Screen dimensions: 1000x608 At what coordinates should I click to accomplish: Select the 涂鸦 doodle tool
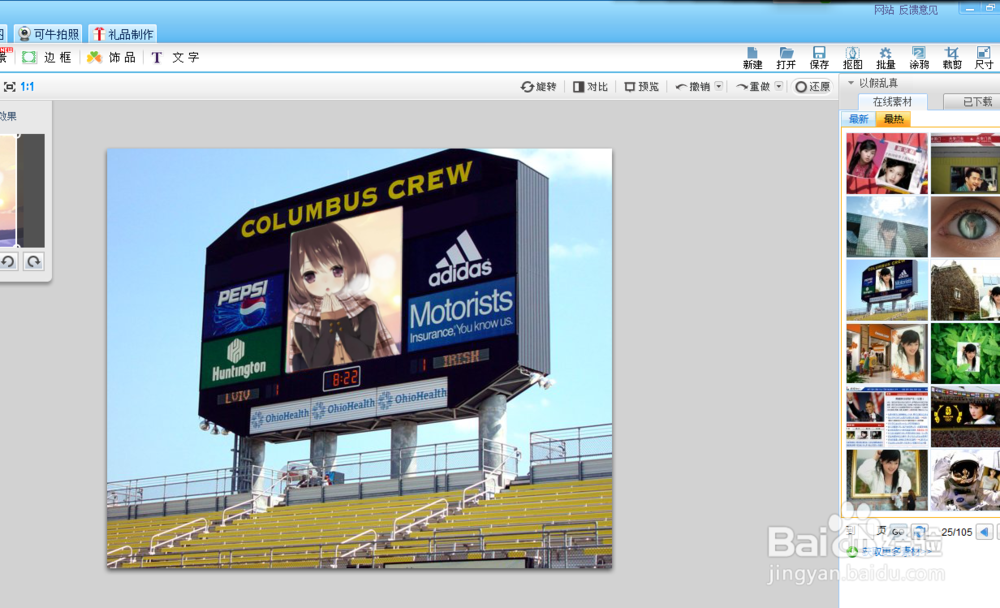pos(918,58)
